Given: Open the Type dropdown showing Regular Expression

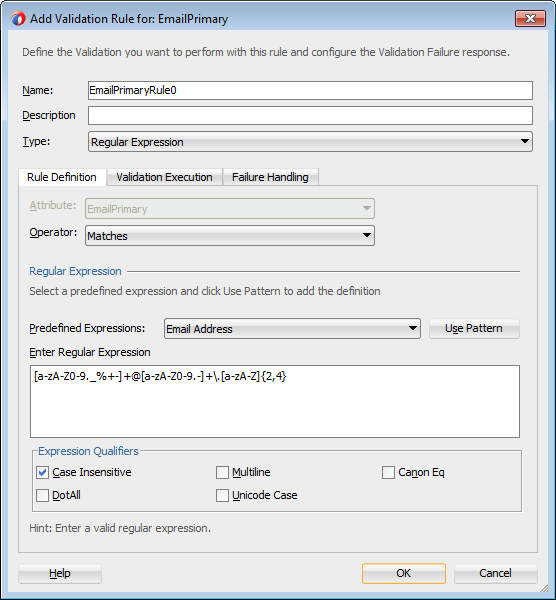Looking at the screenshot, I should [x=310, y=142].
